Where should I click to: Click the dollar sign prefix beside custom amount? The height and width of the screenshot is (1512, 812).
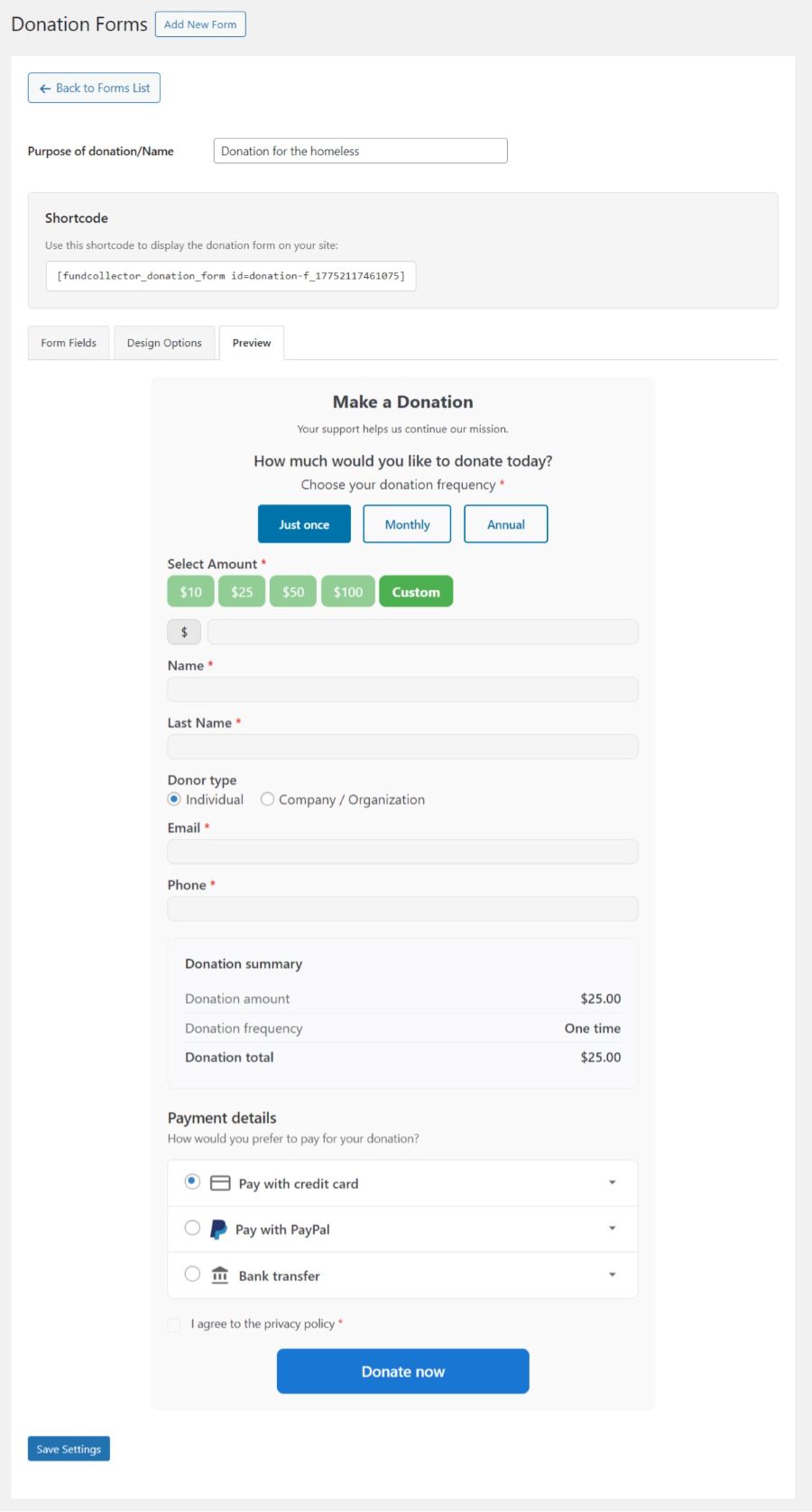(184, 632)
